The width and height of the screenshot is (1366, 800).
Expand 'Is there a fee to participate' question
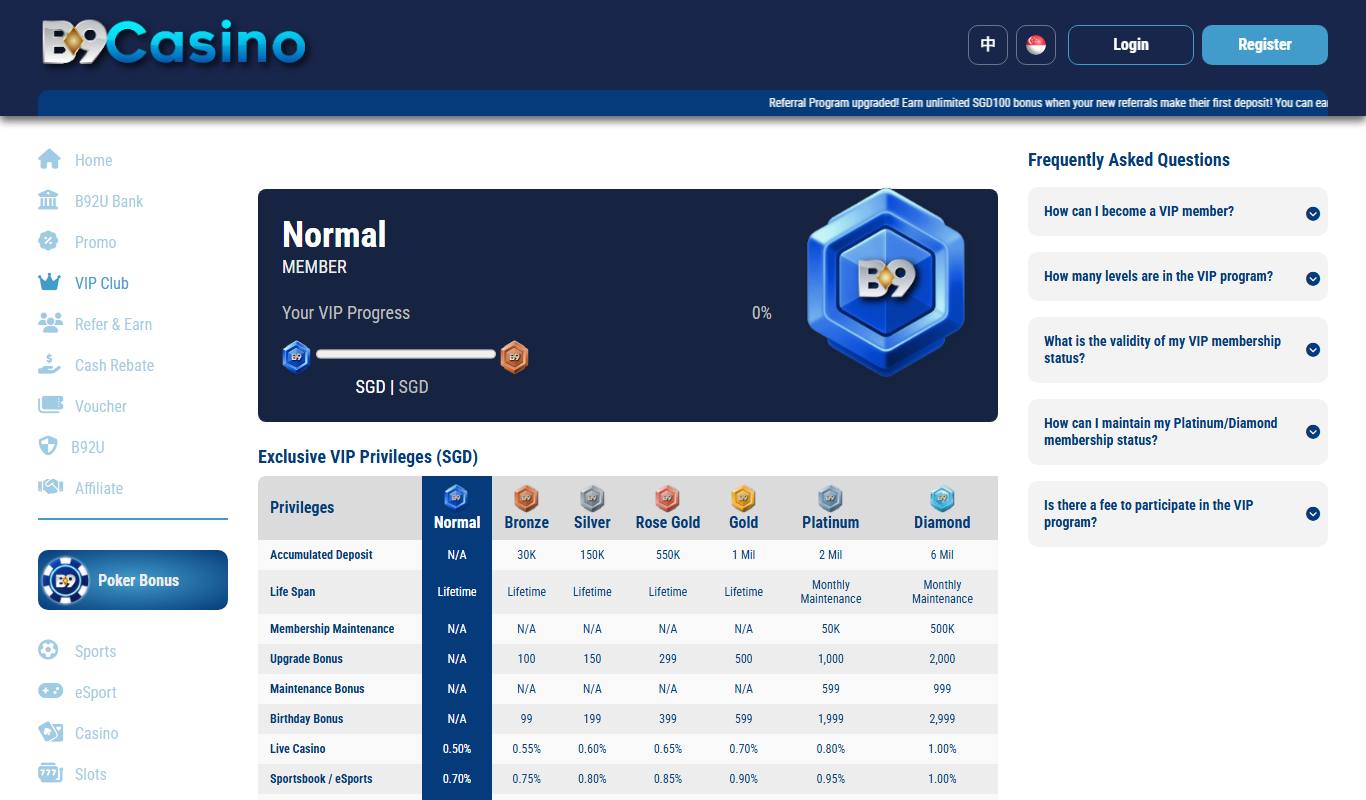1178,514
